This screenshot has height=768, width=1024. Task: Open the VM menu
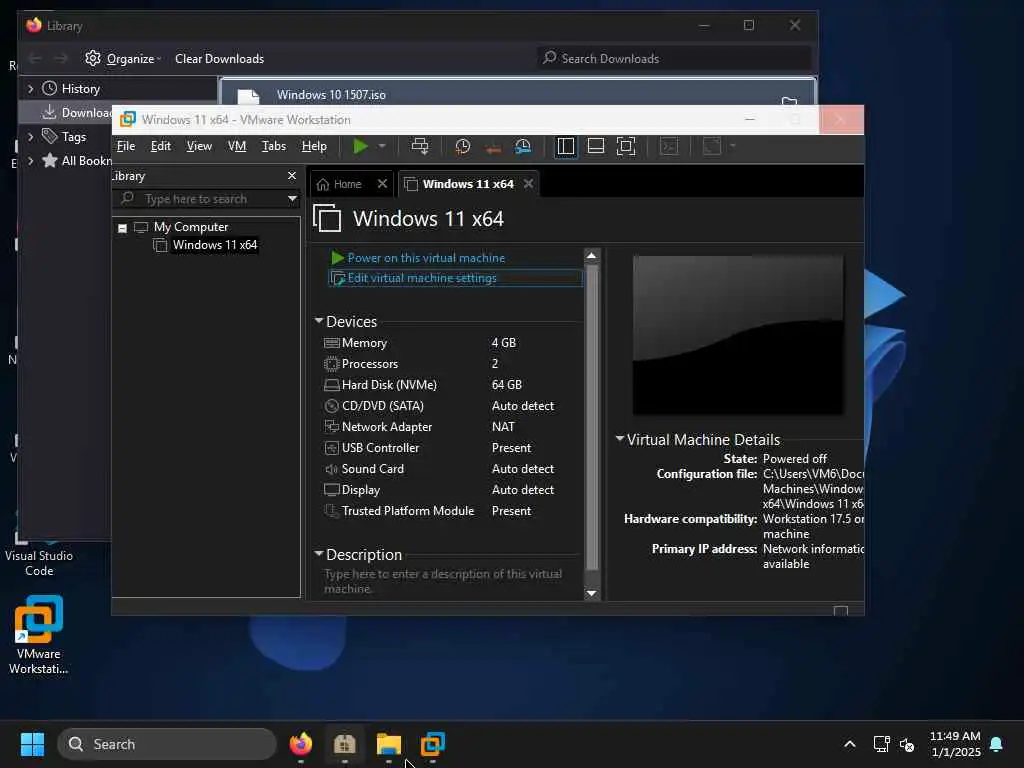(237, 146)
